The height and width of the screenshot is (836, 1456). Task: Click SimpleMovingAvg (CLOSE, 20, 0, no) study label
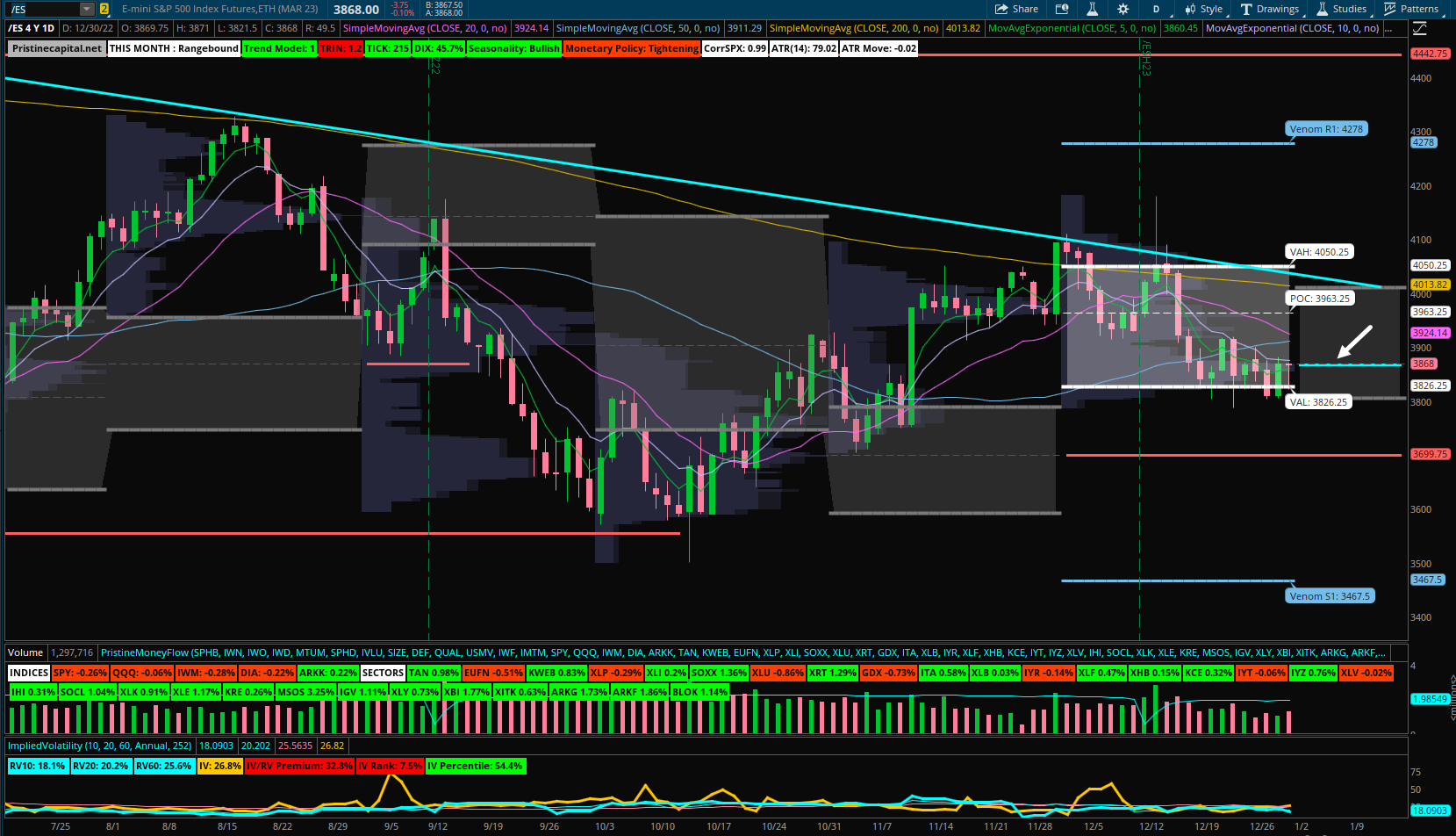point(425,29)
